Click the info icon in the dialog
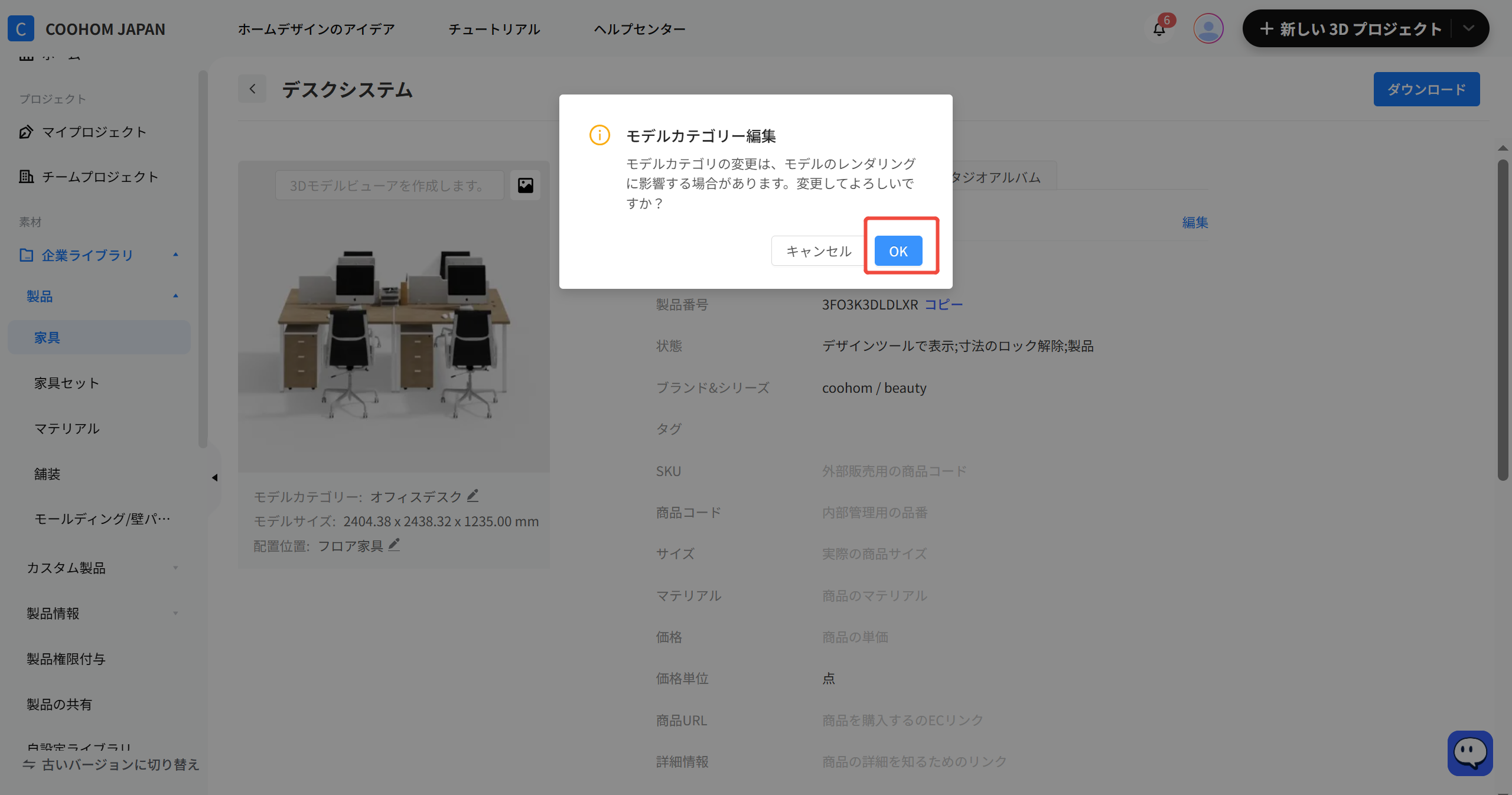Screen dimensions: 1512x795 [x=599, y=135]
